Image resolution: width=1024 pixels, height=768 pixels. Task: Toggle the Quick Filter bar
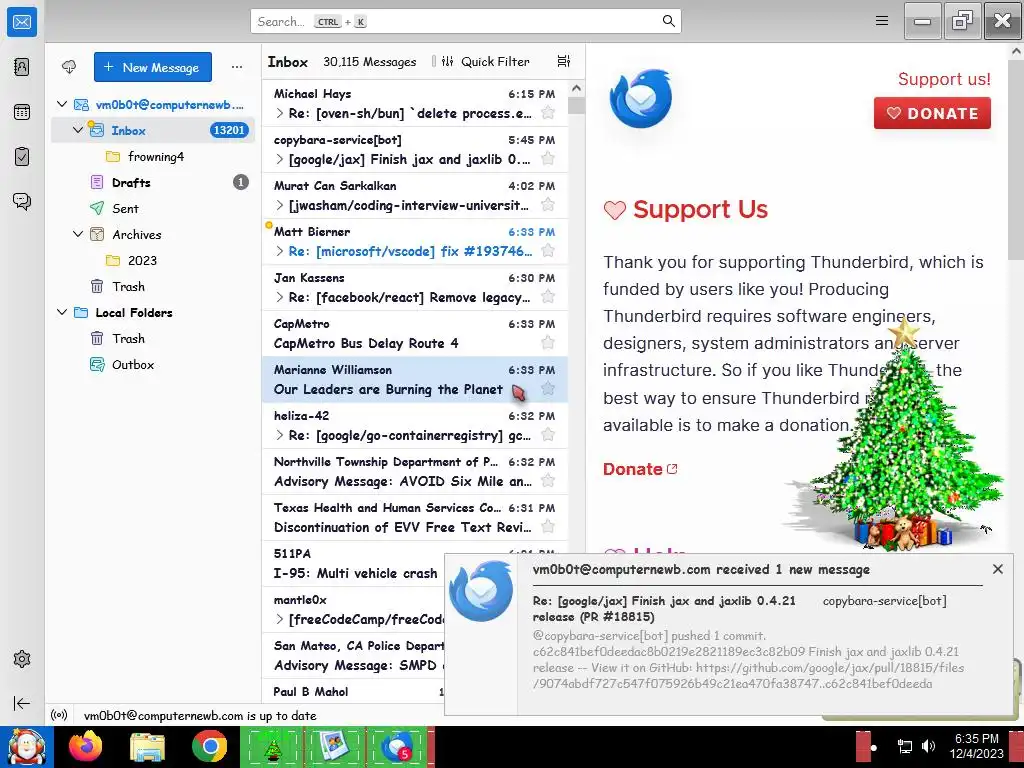(485, 61)
